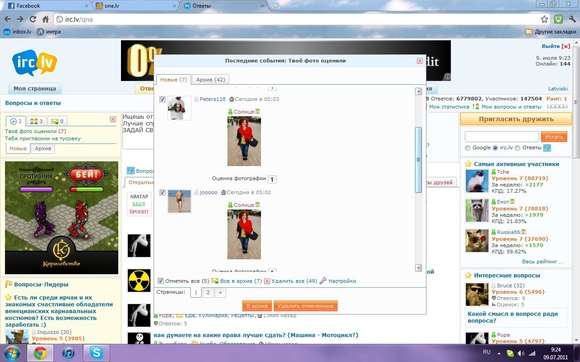
Task: Click the search input field near Искать
Action: pos(502,136)
